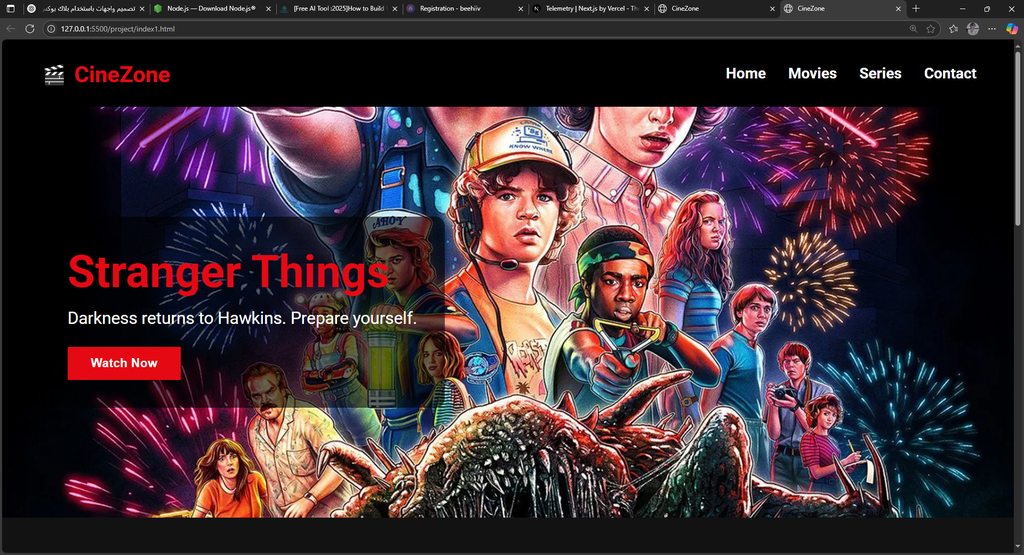1024x555 pixels.
Task: Minimize the browser window
Action: [x=962, y=8]
